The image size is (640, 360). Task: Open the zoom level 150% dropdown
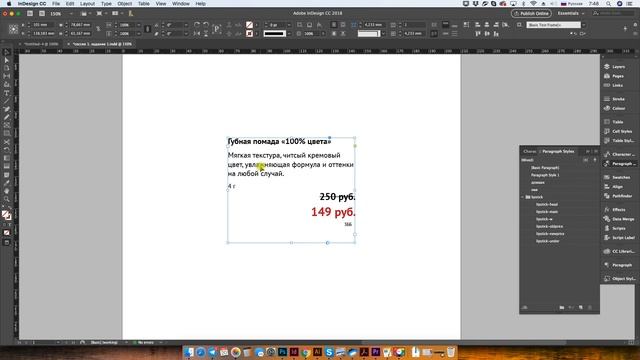[71, 13]
